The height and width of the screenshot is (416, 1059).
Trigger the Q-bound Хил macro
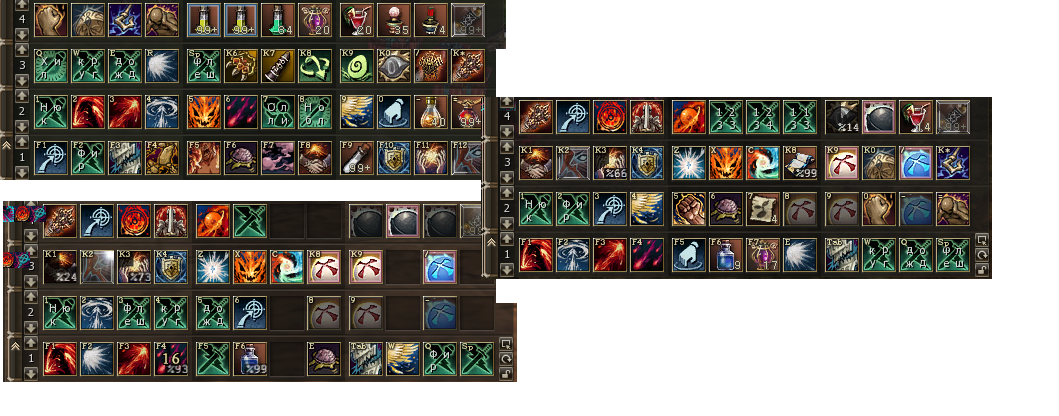tap(51, 66)
